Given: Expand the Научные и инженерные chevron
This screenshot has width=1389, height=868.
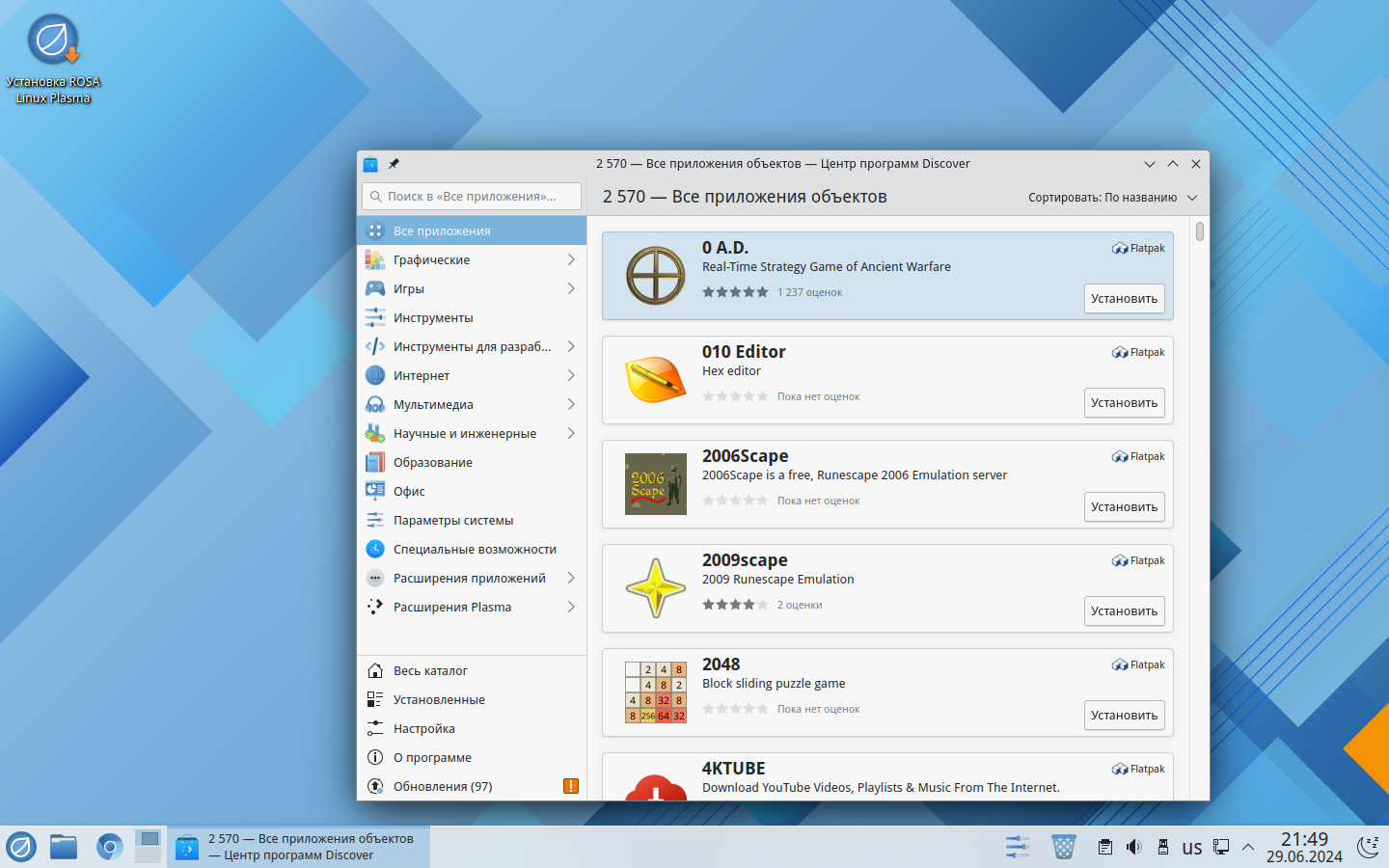Looking at the screenshot, I should pos(571,433).
